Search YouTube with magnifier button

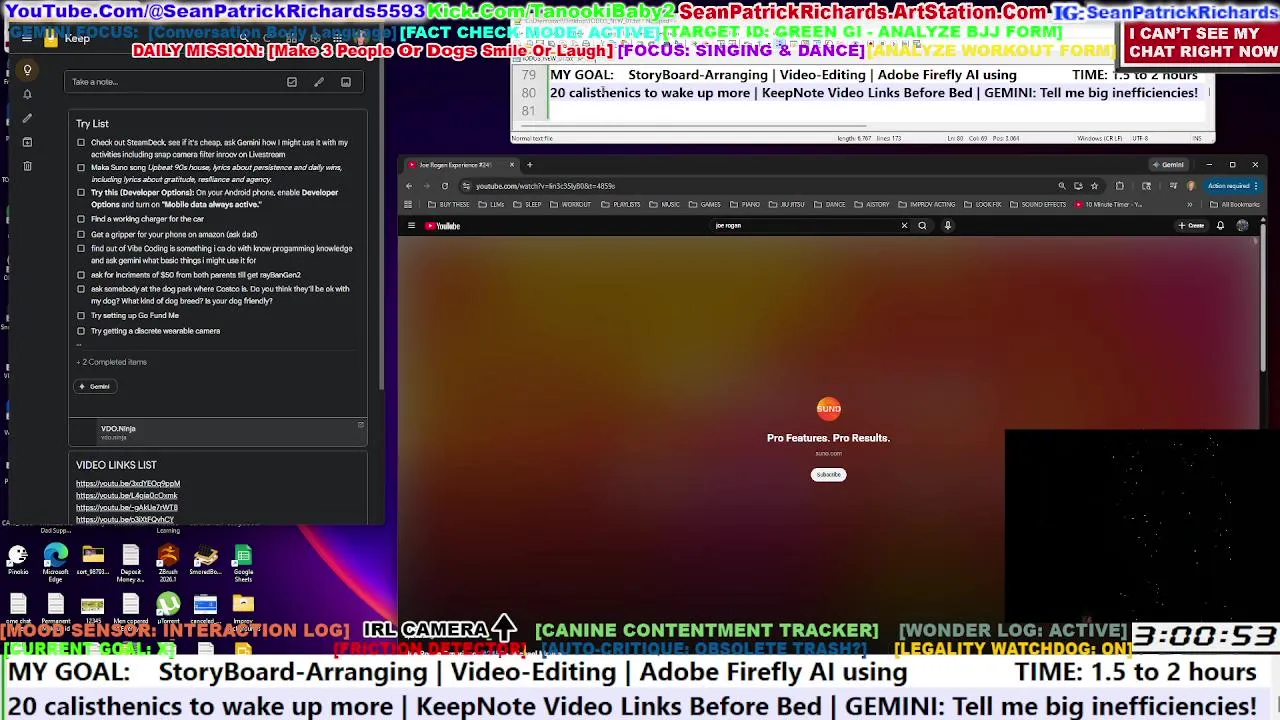(x=922, y=226)
